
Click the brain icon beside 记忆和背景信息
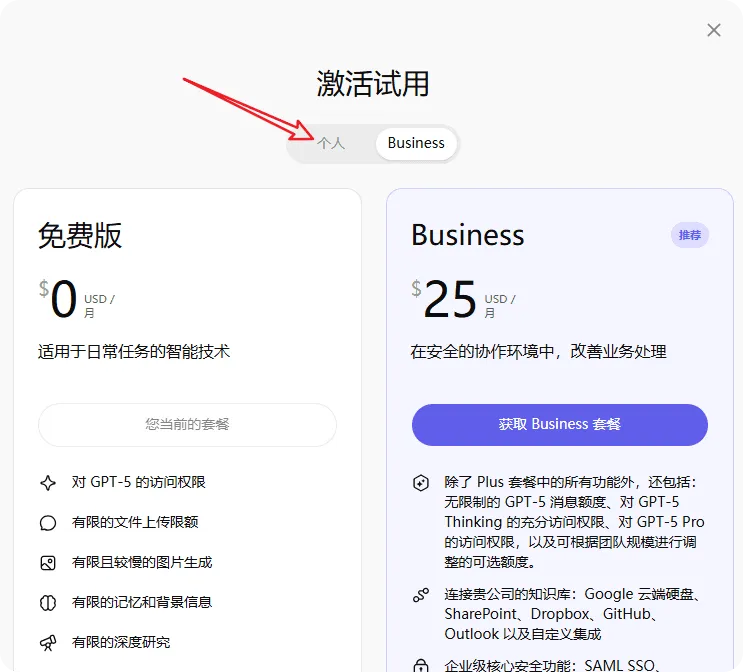point(48,603)
